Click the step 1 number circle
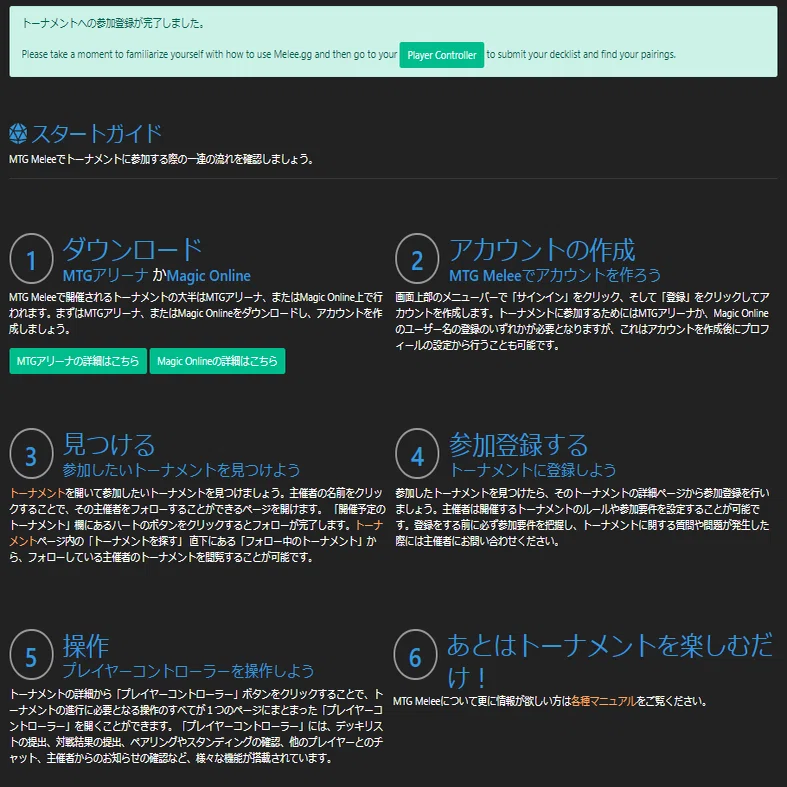This screenshot has height=787, width=787. click(32, 259)
